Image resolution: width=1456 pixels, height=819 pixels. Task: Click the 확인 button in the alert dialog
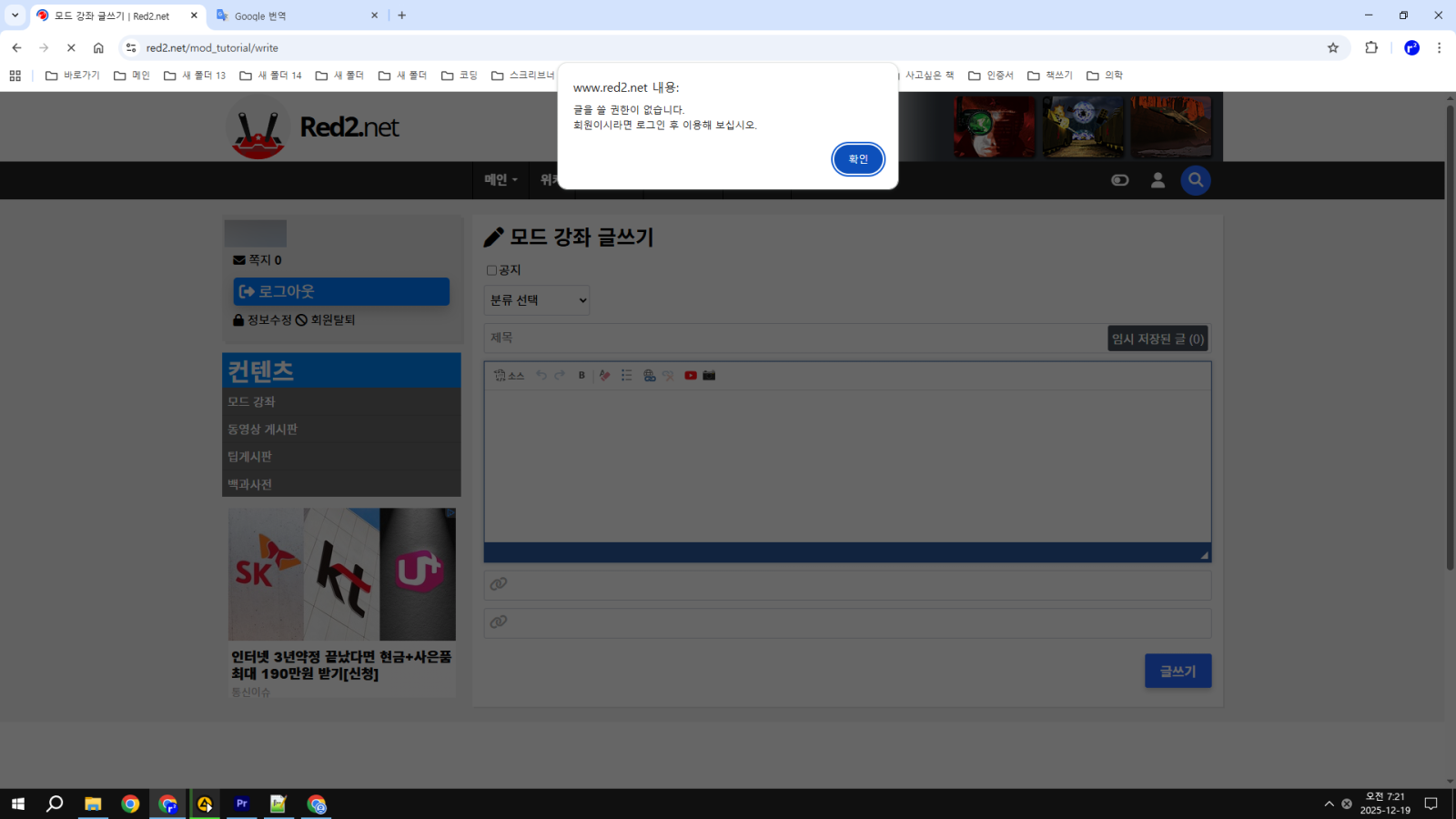pos(857,159)
